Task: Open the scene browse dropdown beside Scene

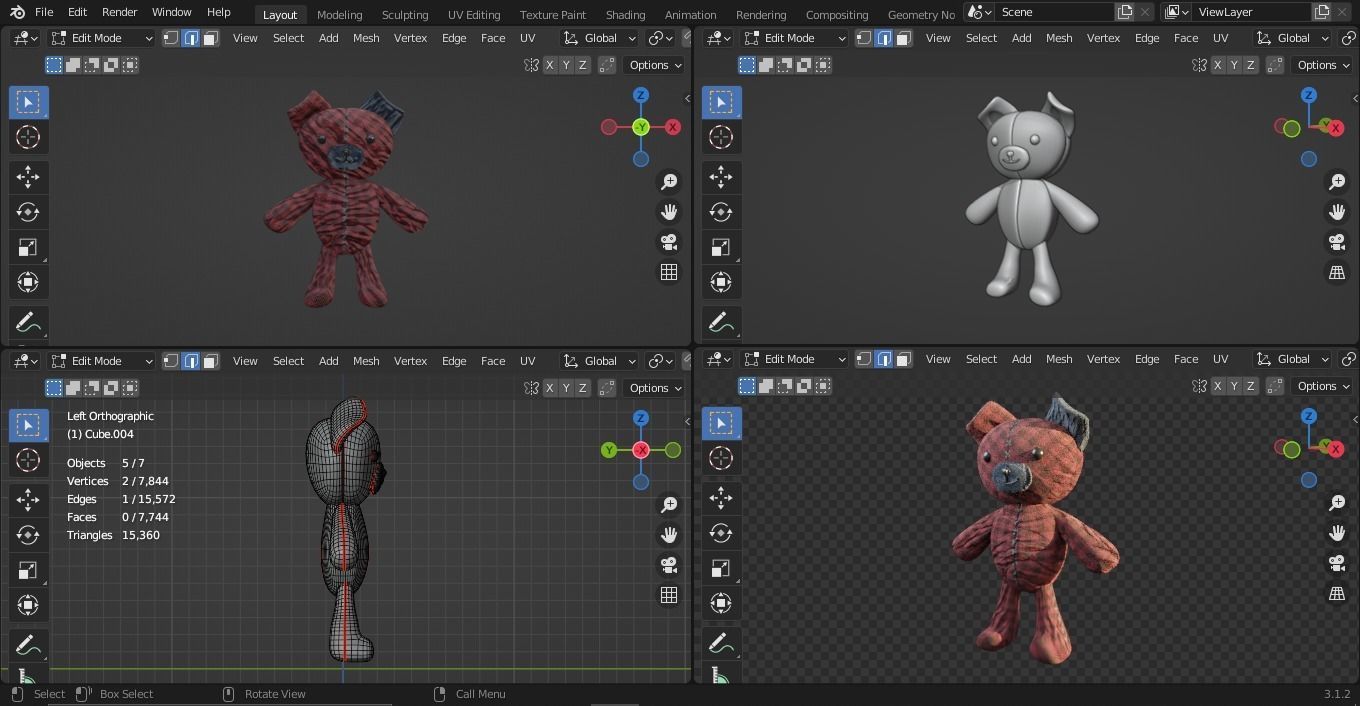Action: coord(979,12)
